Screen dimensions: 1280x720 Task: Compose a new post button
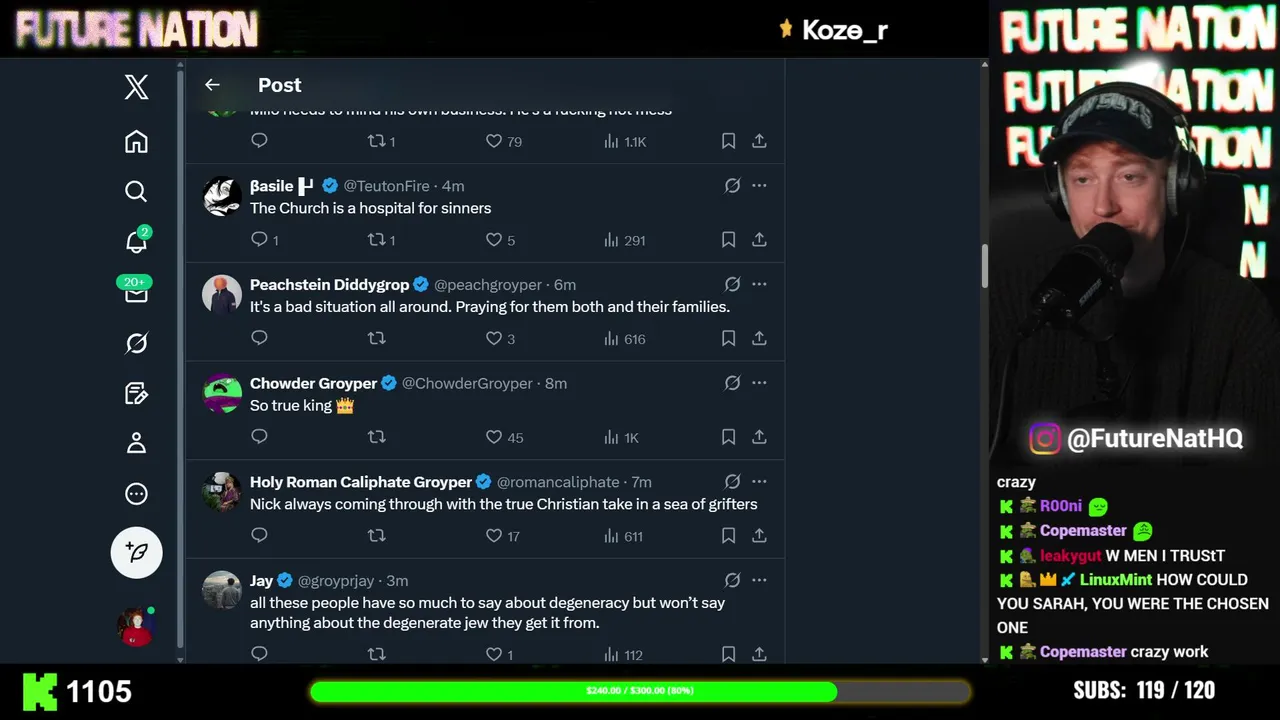tap(136, 552)
